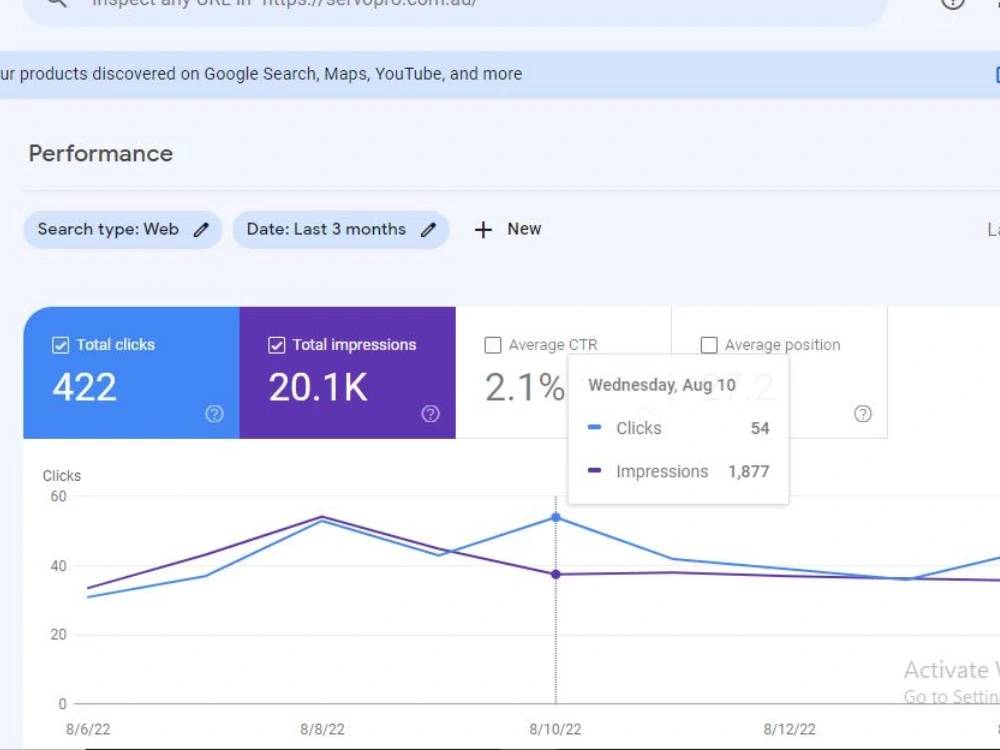
Task: Open help icon on Total impressions card
Action: click(430, 414)
